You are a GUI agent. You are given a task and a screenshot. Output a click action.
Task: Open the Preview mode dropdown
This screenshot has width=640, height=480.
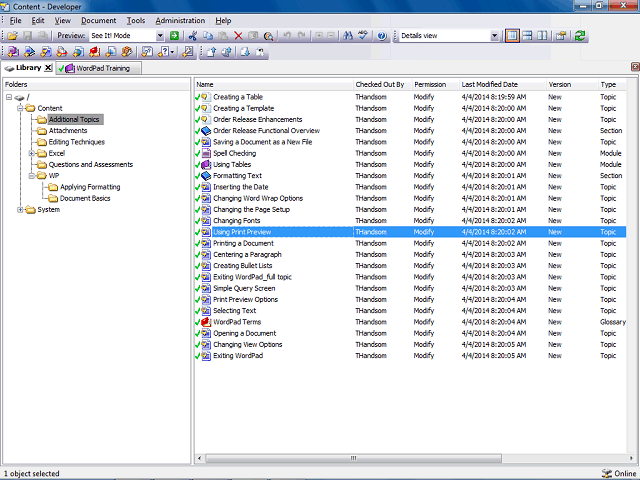tap(160, 36)
